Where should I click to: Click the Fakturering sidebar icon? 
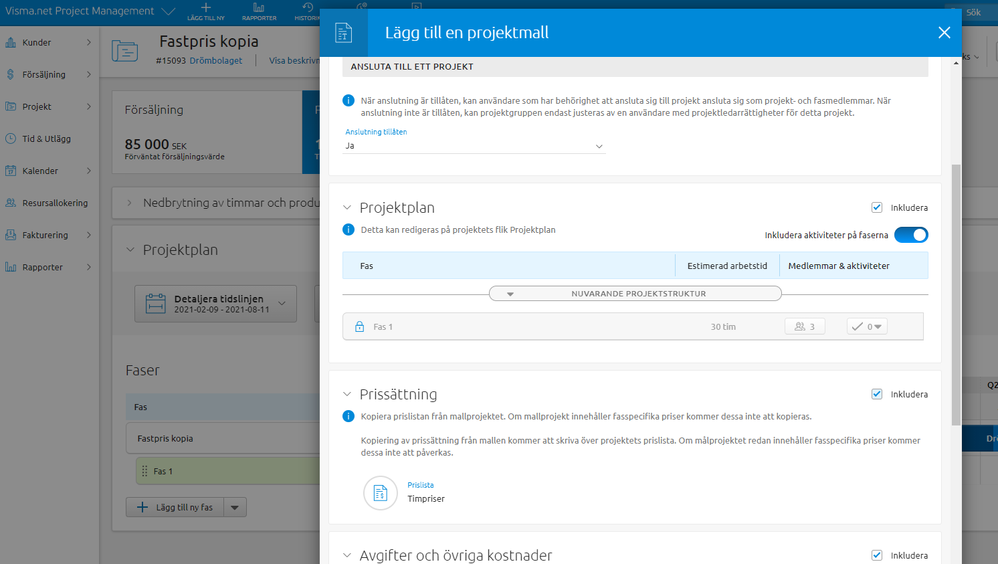click(x=10, y=235)
